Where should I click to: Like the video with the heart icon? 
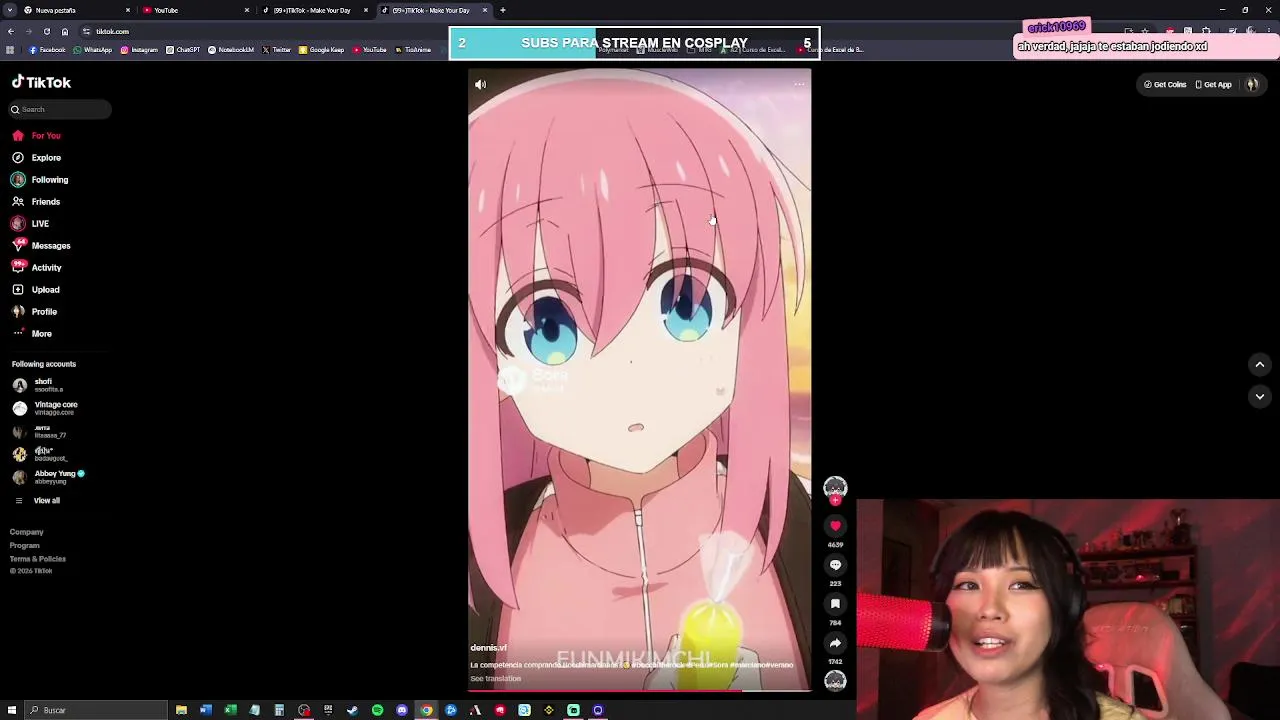point(835,526)
